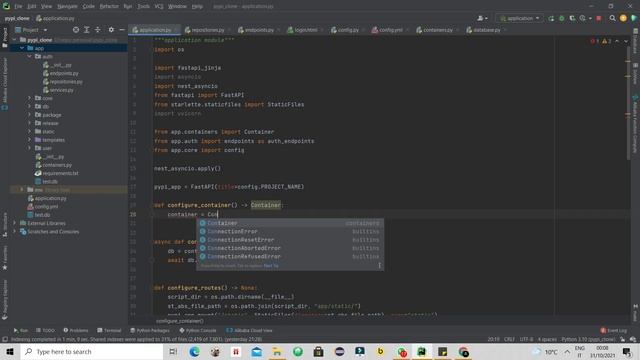This screenshot has width=640, height=360.
Task: Expand External Libraries node
Action: click(15, 223)
